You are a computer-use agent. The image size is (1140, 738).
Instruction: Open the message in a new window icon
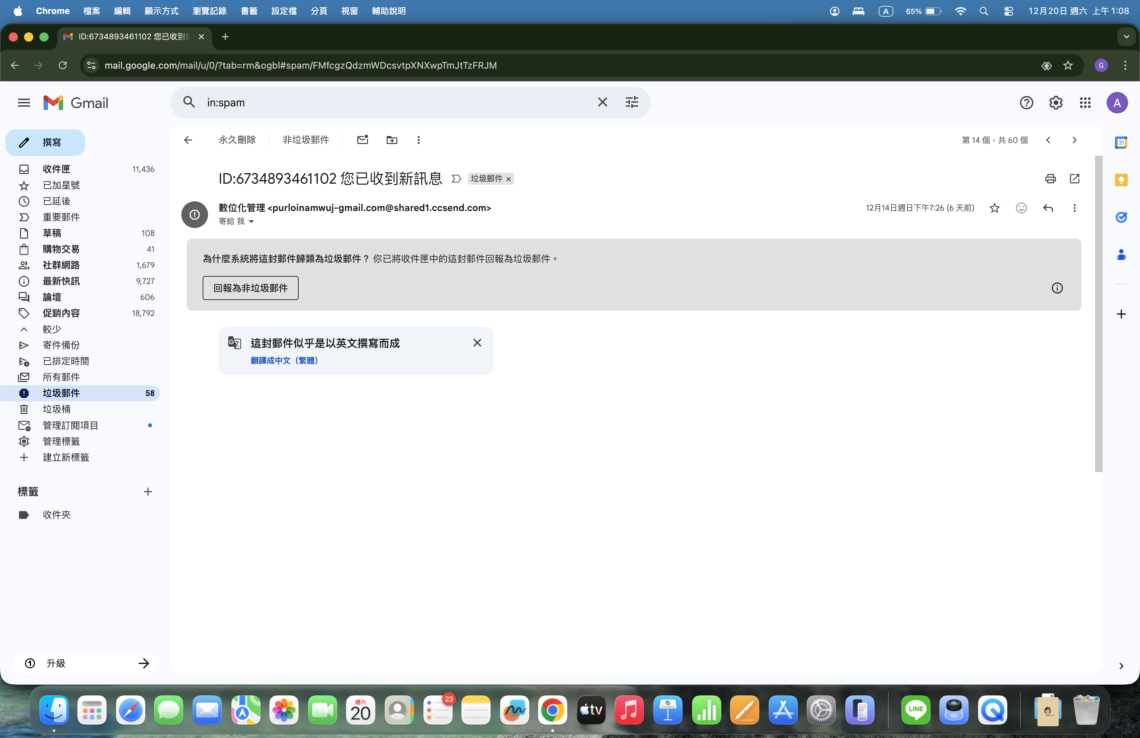click(x=1075, y=178)
